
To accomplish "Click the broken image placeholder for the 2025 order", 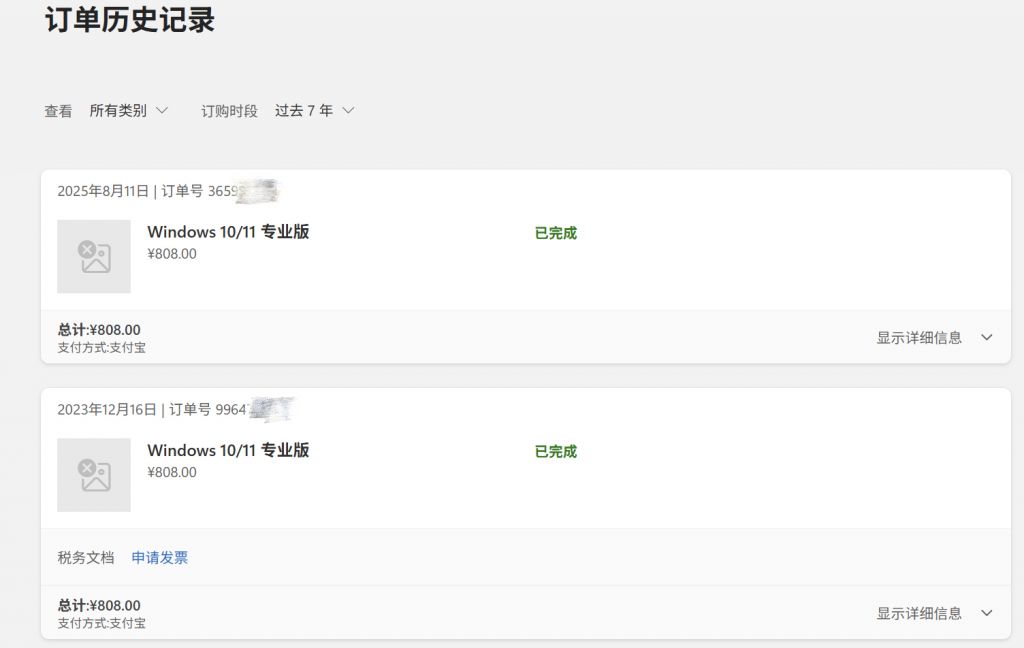I will 93,257.
